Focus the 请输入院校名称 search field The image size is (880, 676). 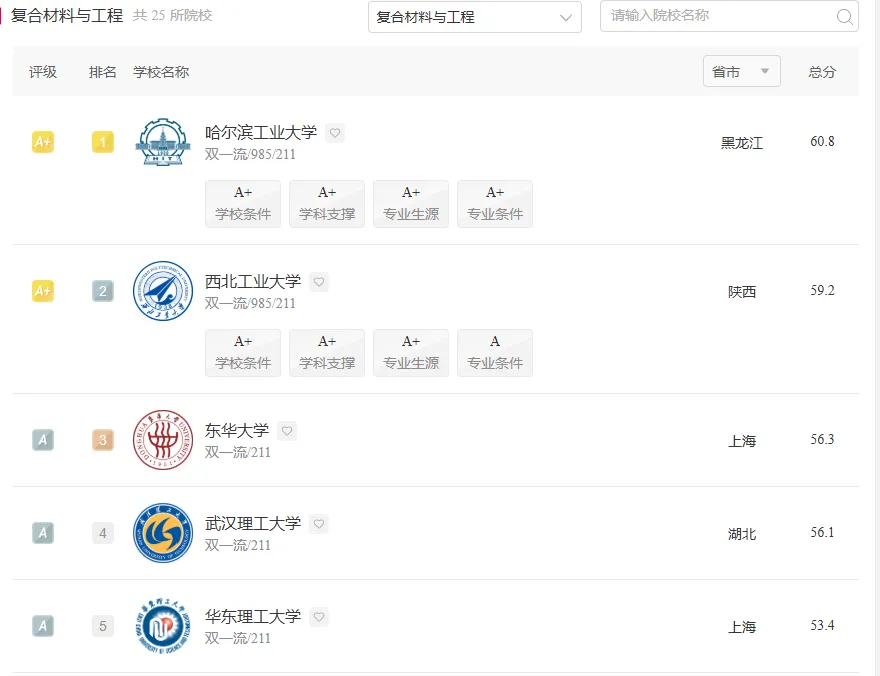729,16
